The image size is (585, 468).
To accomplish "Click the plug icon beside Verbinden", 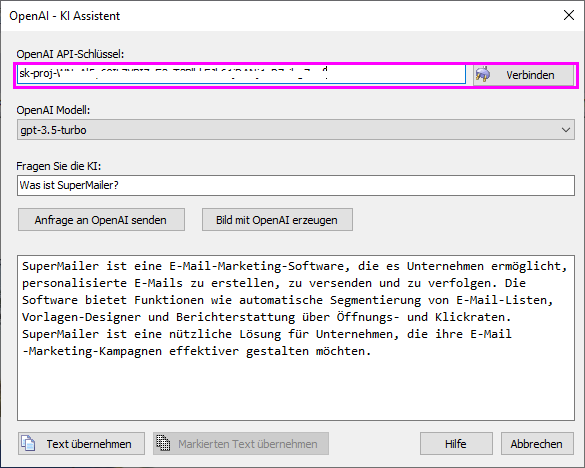I will tap(482, 74).
